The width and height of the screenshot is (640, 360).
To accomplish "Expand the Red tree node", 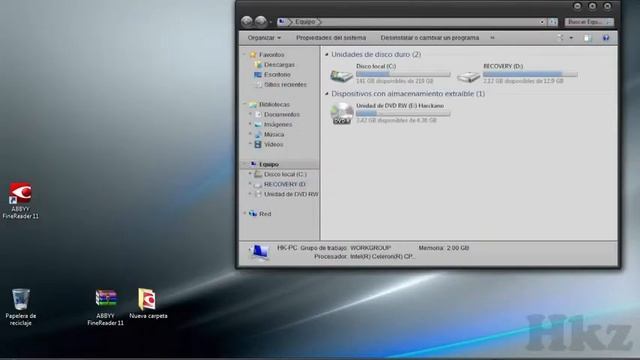I will (245, 213).
